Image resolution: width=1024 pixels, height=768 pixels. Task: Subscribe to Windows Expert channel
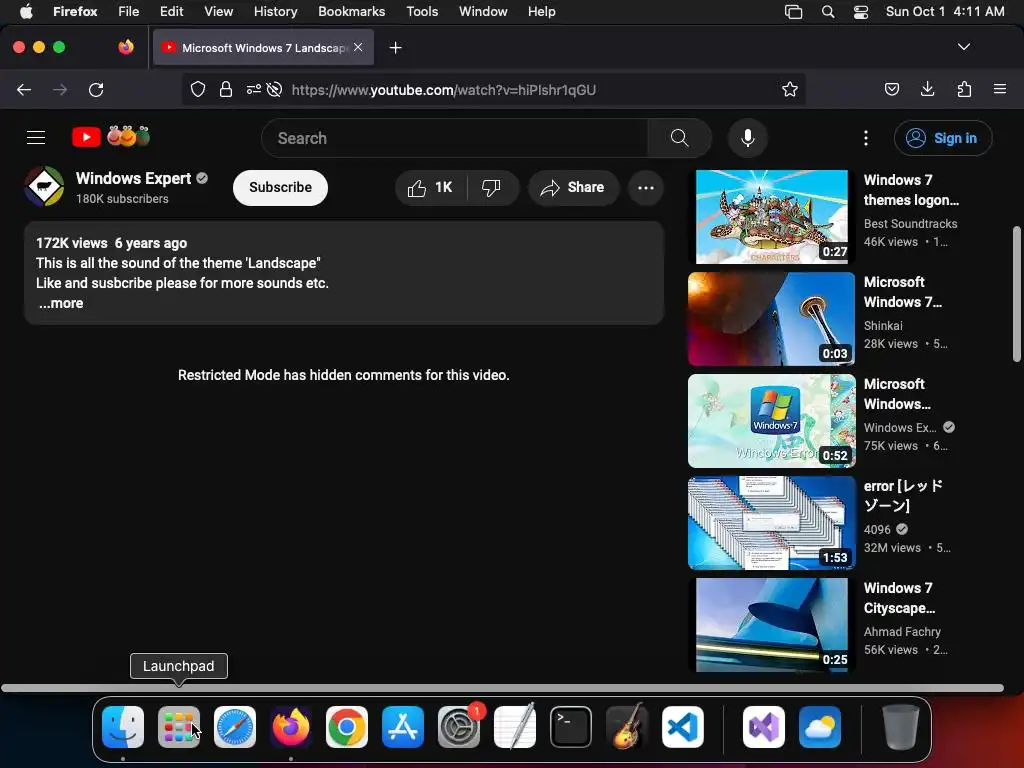pos(280,187)
